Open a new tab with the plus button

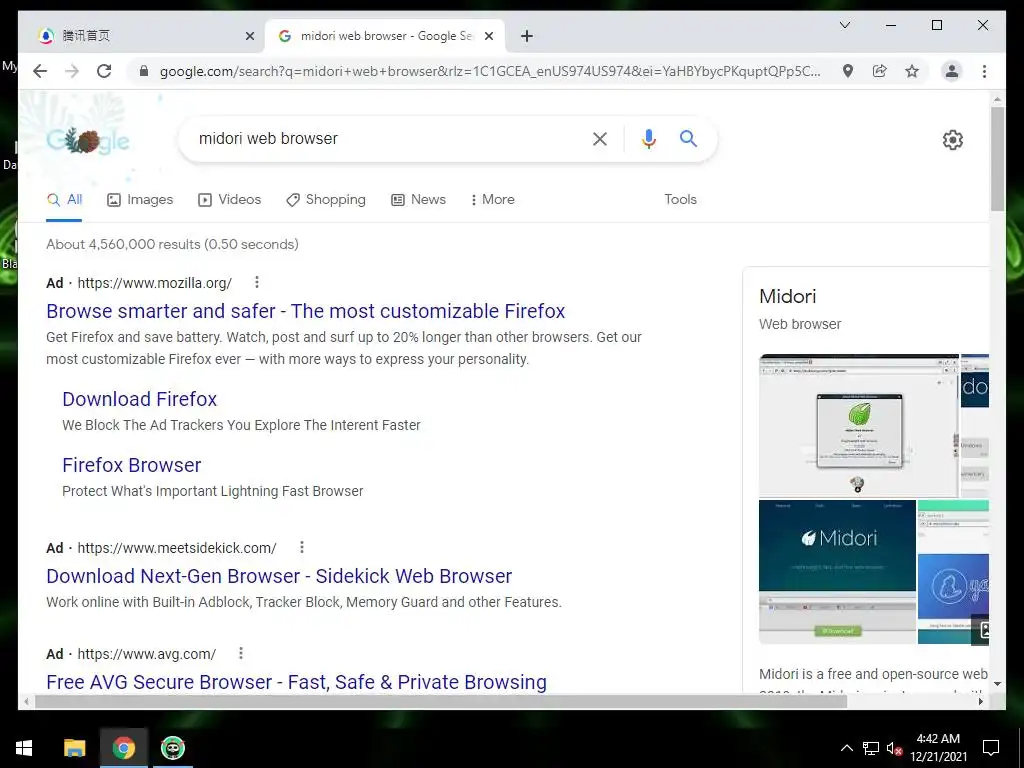coord(527,36)
